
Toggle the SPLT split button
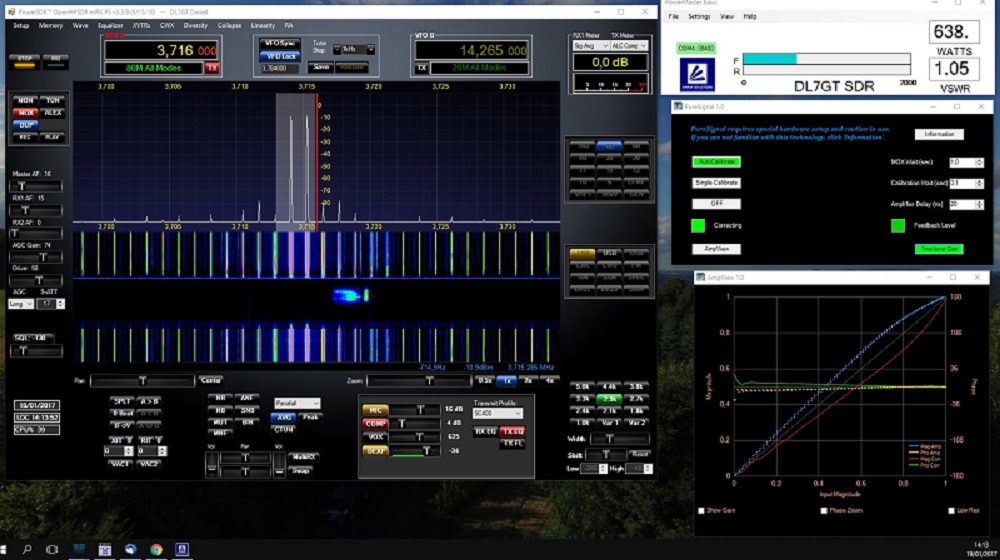click(122, 401)
